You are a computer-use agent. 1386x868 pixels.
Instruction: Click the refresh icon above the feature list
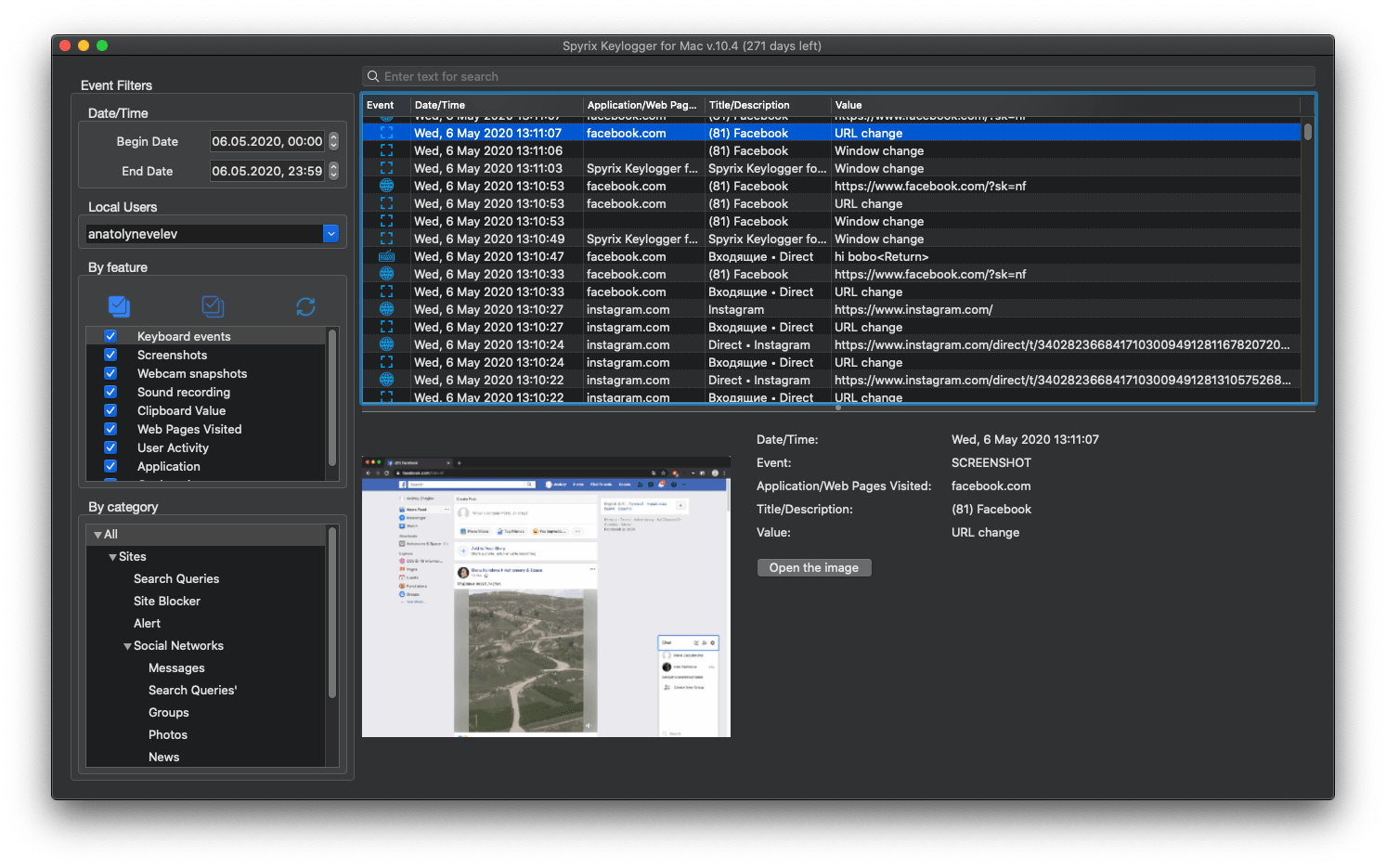click(305, 305)
